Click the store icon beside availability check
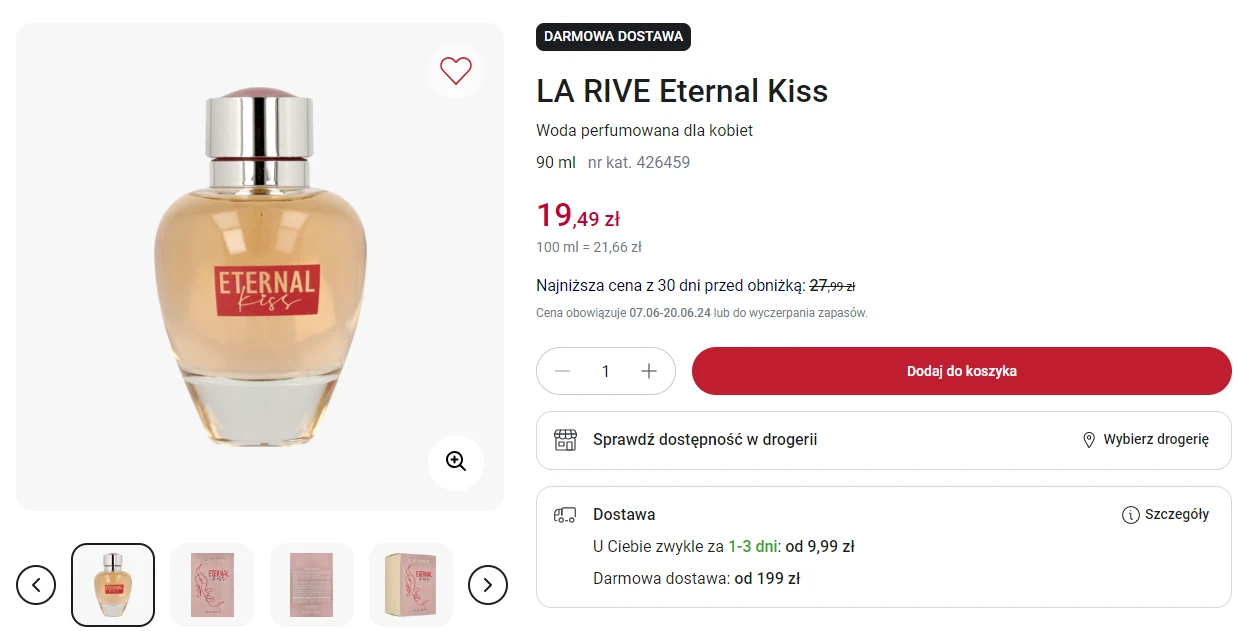The width and height of the screenshot is (1239, 631). (566, 440)
